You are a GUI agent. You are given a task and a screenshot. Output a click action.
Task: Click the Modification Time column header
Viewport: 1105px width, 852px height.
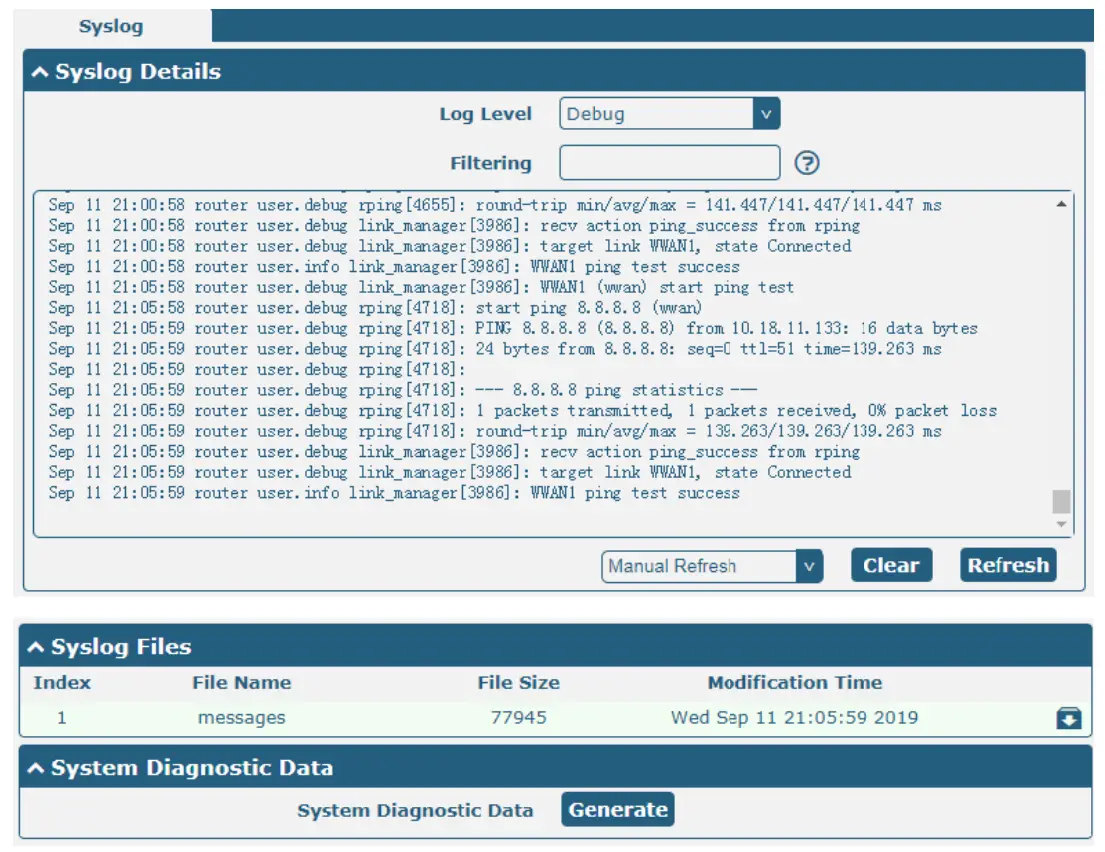click(x=794, y=683)
